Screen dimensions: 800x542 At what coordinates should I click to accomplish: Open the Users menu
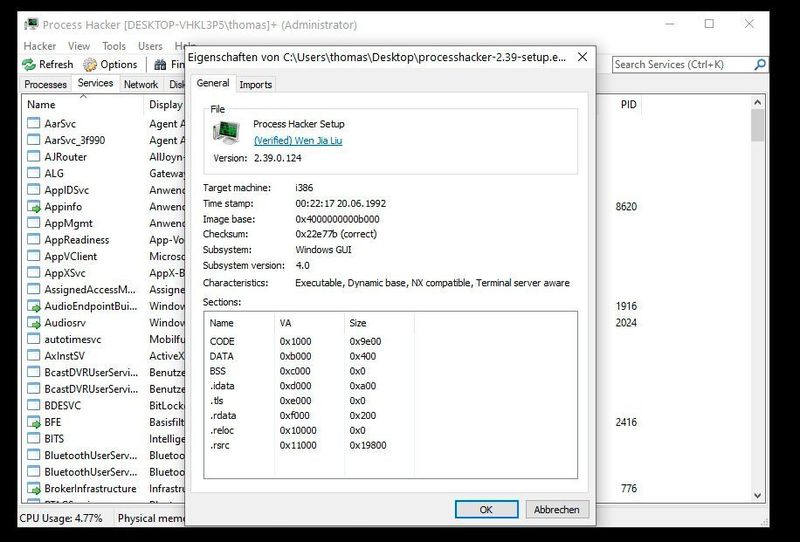pos(150,46)
